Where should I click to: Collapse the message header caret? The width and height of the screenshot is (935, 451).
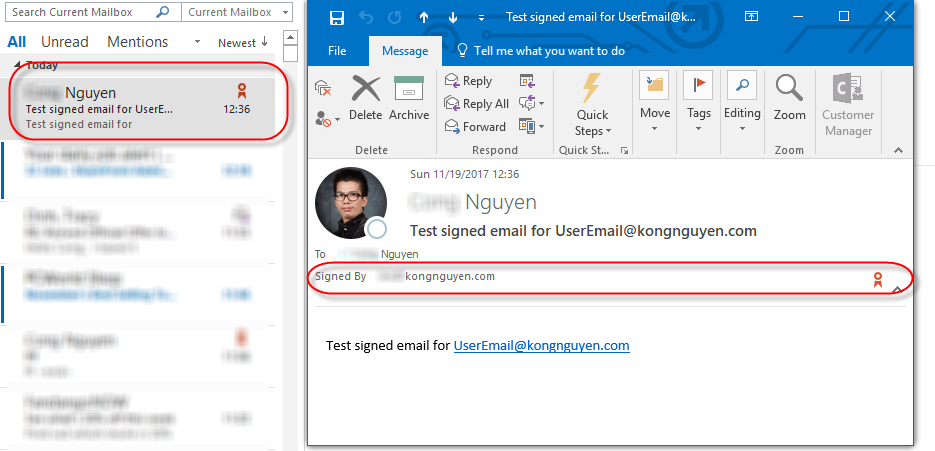pyautogui.click(x=896, y=289)
